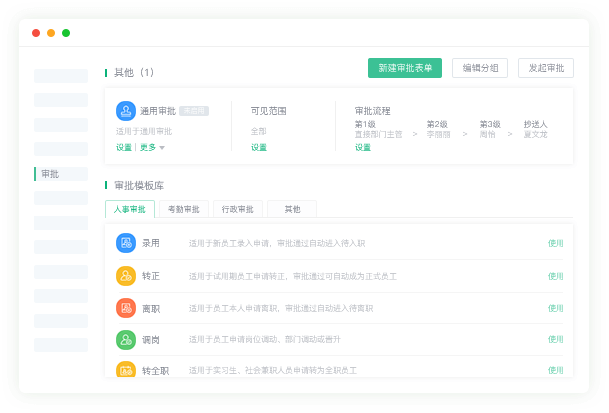The image size is (609, 413).
Task: Click the 通用审批 title text
Action: click(x=158, y=111)
